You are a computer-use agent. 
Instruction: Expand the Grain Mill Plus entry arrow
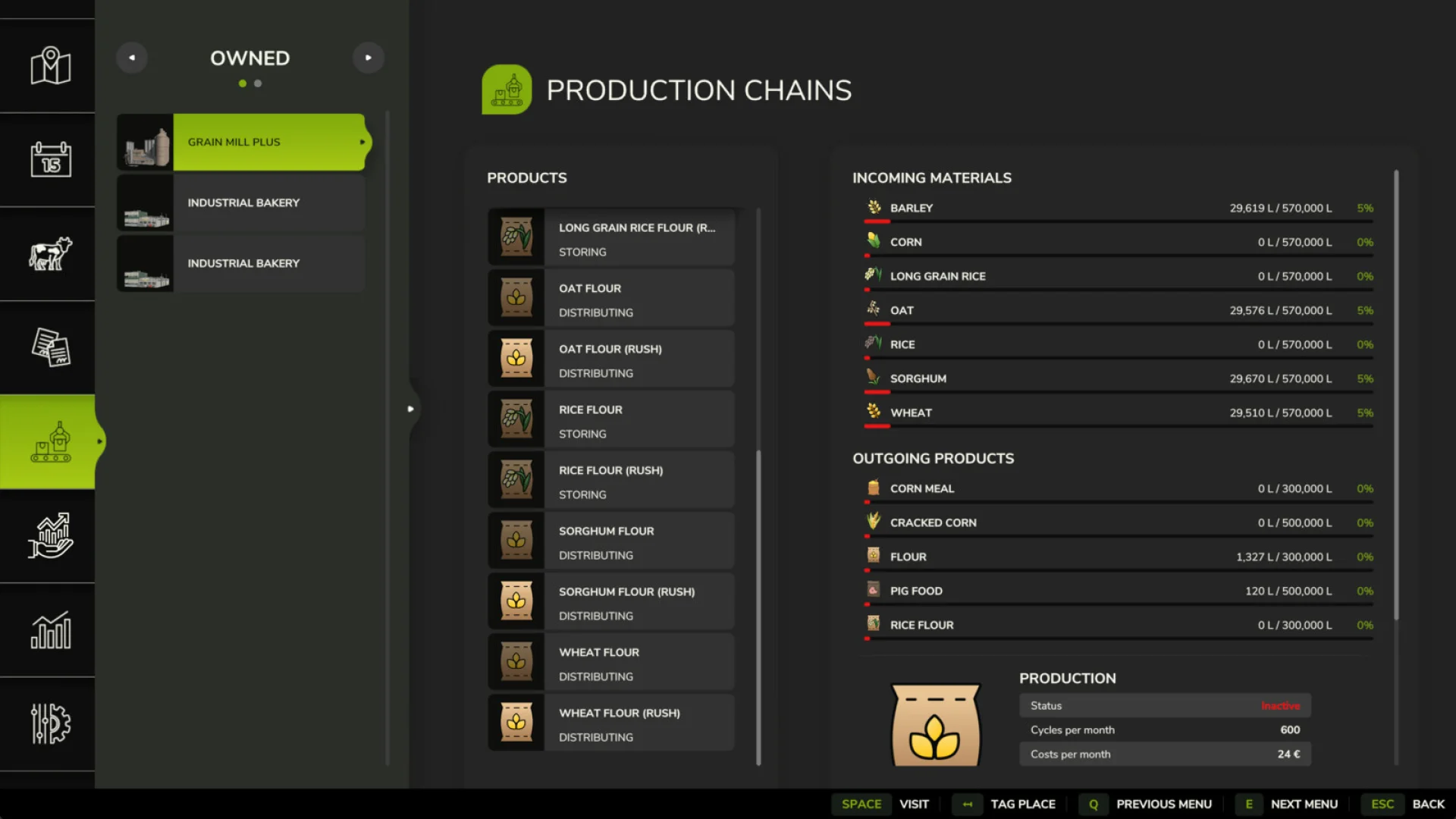click(362, 142)
